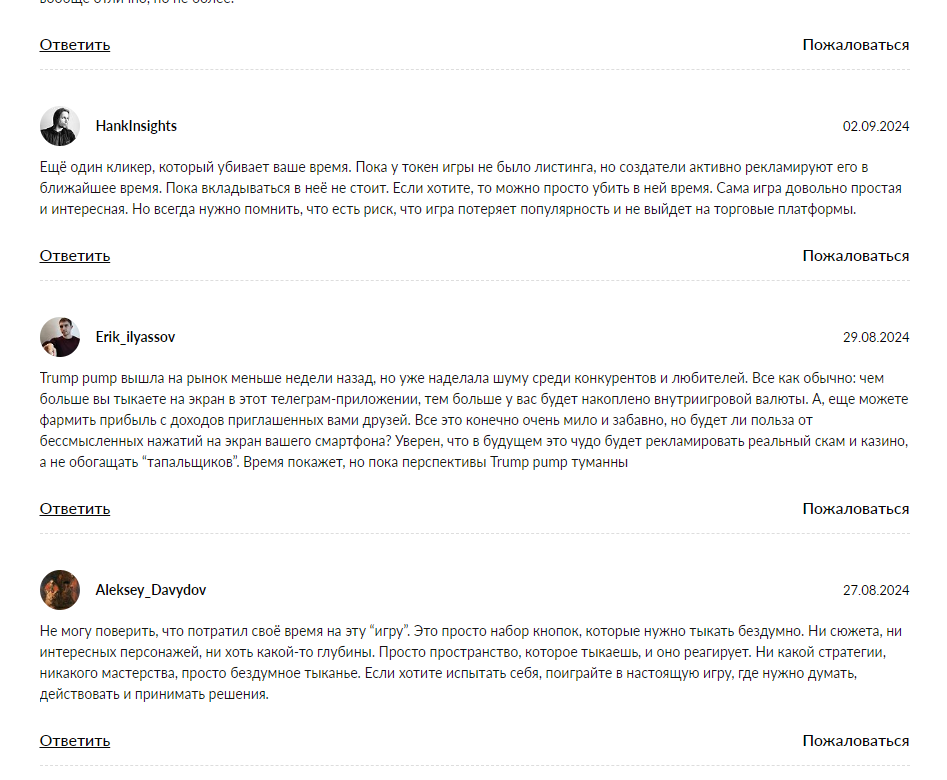This screenshot has height=780, width=947.
Task: Click the comment text starting with Trump pump
Action: pyautogui.click(x=474, y=420)
